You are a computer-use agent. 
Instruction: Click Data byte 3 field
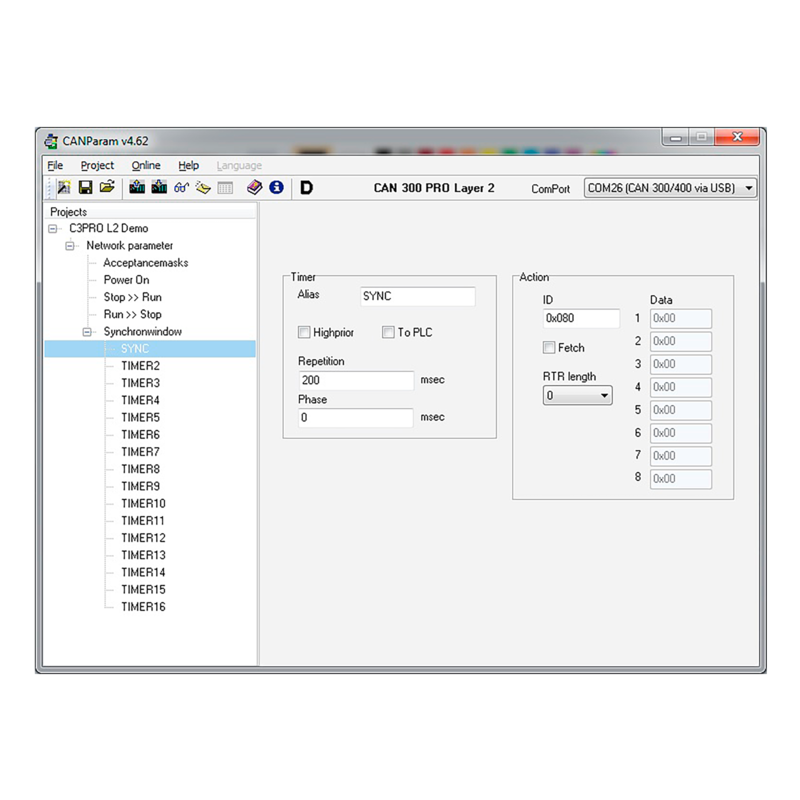pos(681,364)
